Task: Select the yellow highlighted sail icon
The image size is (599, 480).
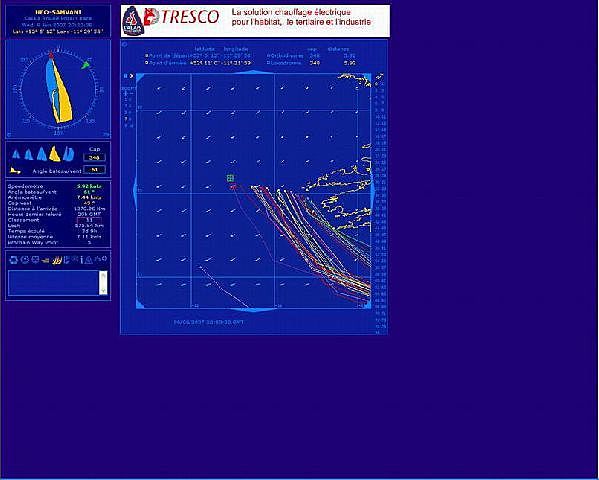Action: pos(55,154)
